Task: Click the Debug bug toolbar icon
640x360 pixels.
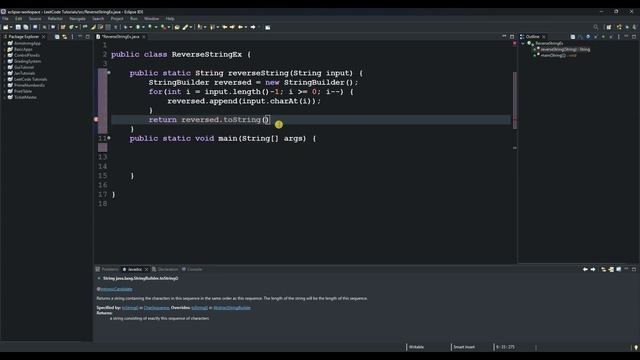Action: pos(125,27)
